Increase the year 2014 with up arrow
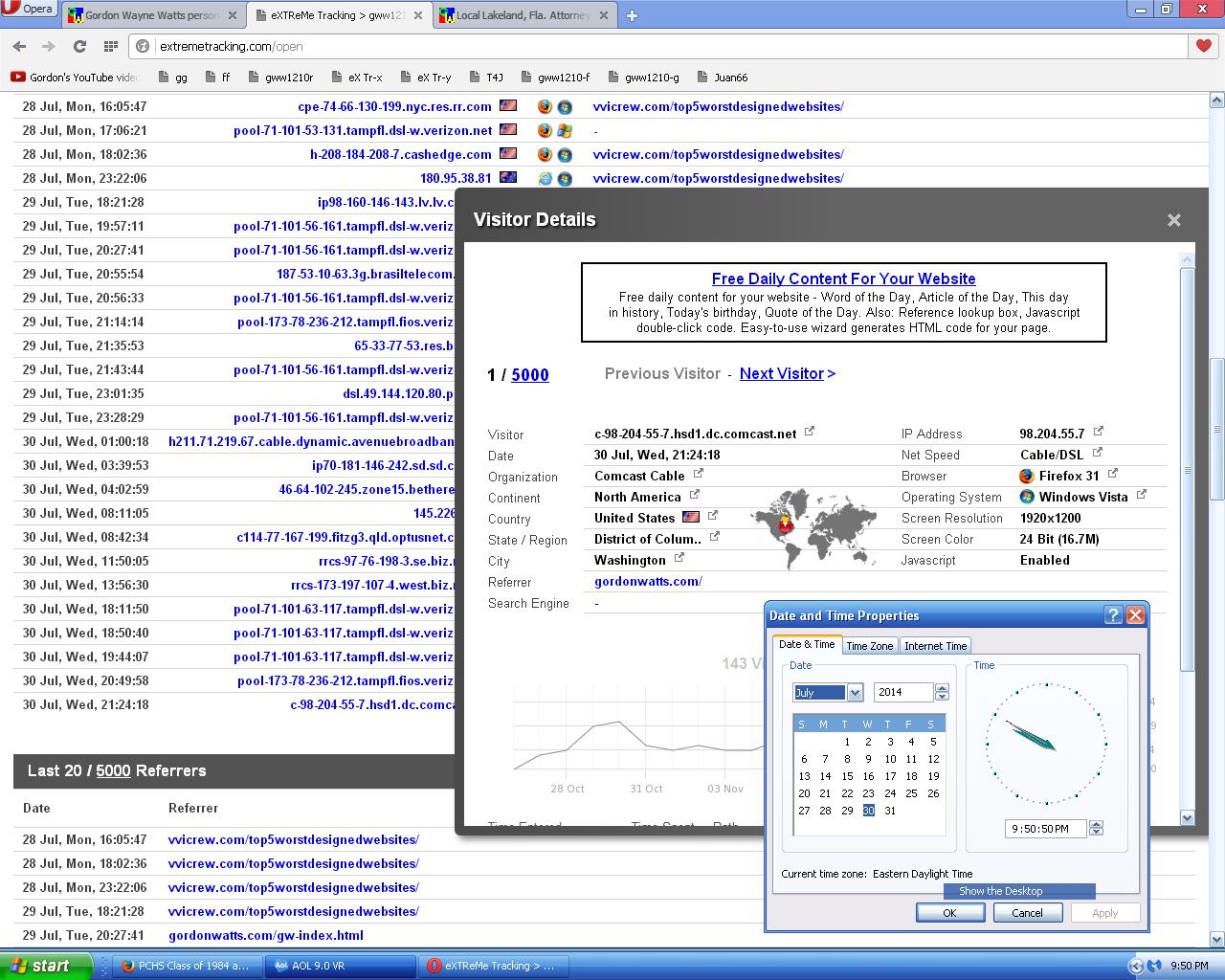 click(x=942, y=688)
